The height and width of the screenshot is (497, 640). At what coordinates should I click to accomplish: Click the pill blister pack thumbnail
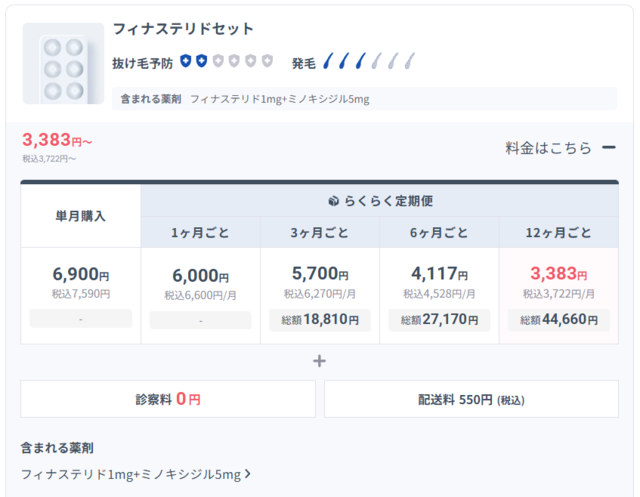[x=63, y=64]
